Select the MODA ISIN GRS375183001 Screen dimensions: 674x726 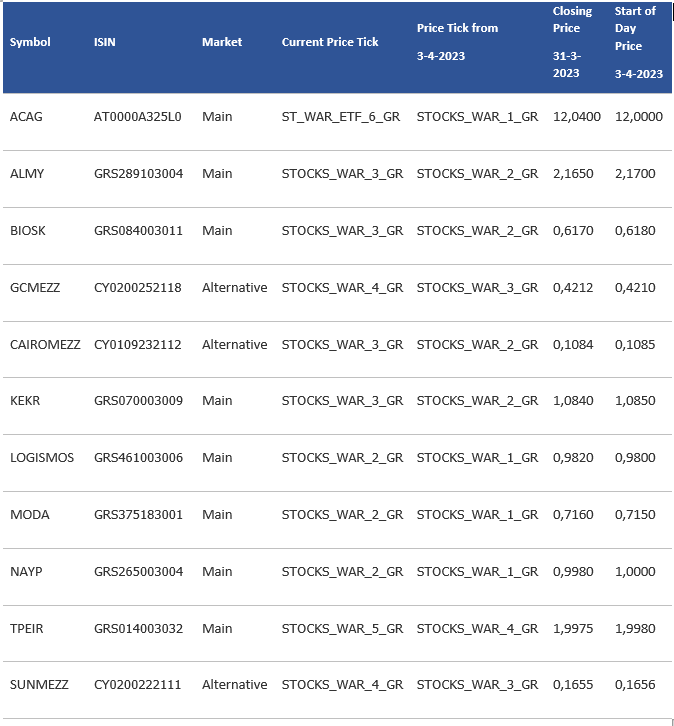click(x=138, y=515)
